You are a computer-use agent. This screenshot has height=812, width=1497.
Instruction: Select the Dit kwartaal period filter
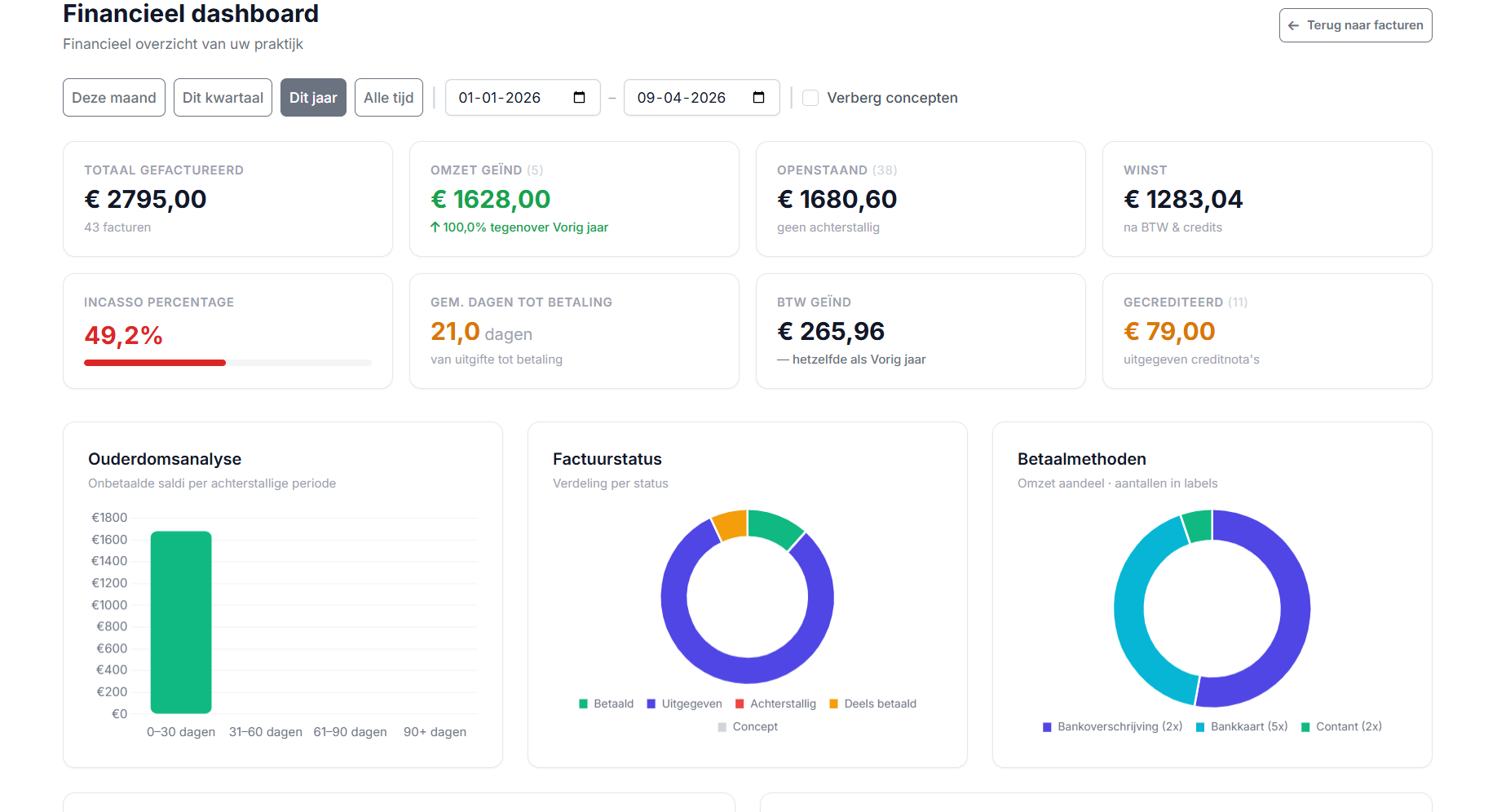[x=223, y=98]
